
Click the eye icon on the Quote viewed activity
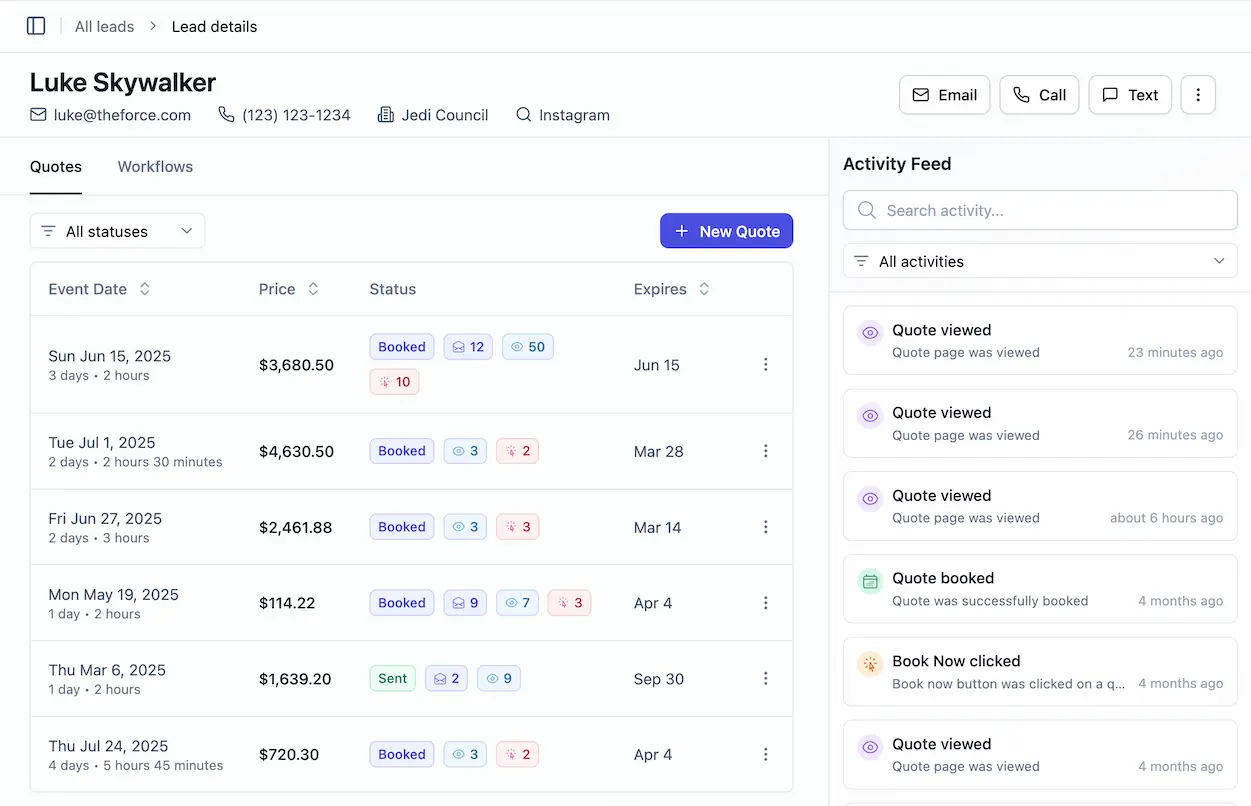click(x=869, y=331)
